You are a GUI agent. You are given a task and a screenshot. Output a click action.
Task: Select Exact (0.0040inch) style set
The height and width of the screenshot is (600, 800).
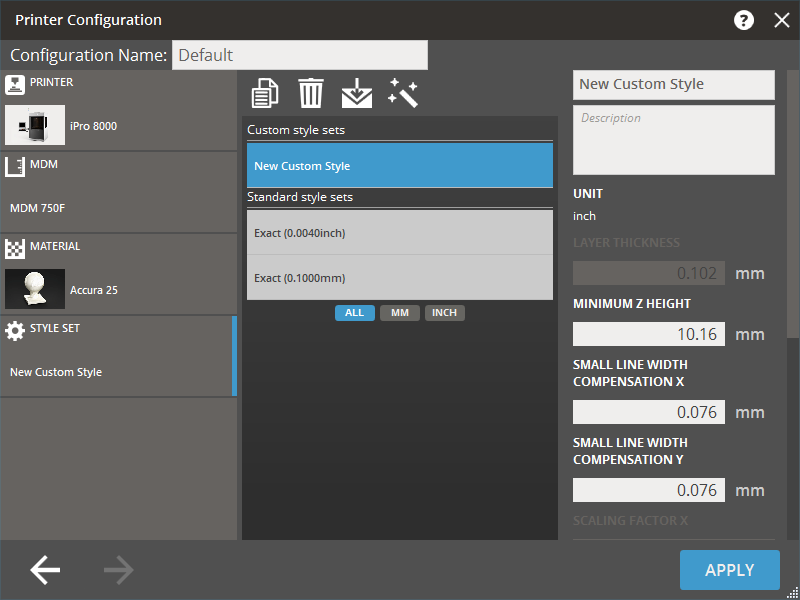pyautogui.click(x=399, y=233)
